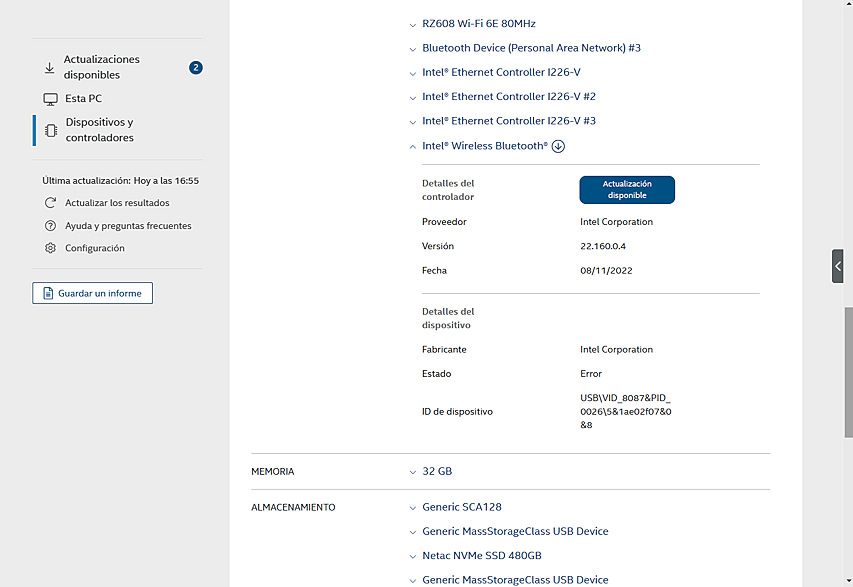Click the Estado value Error
This screenshot has width=853, height=587.
pyautogui.click(x=591, y=374)
